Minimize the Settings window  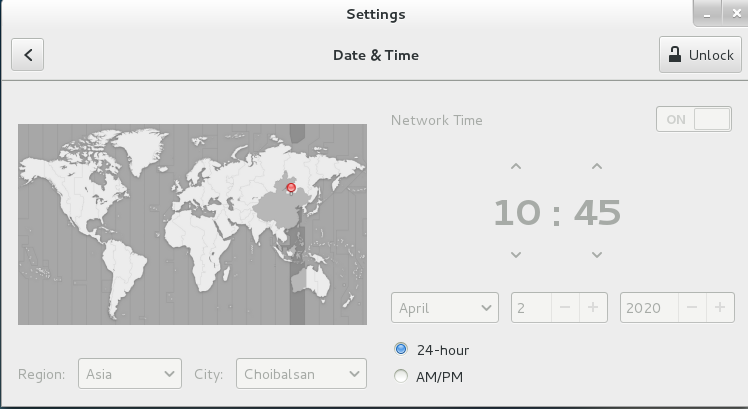(x=707, y=14)
